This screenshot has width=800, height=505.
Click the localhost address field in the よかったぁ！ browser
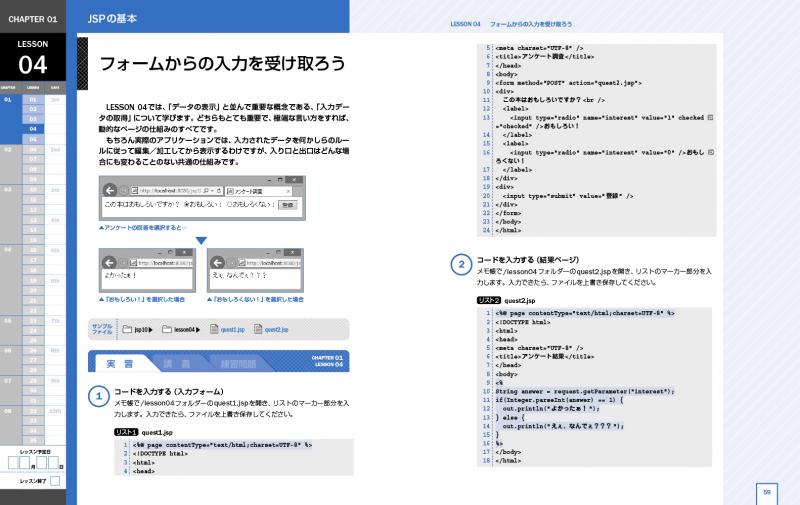[160, 263]
